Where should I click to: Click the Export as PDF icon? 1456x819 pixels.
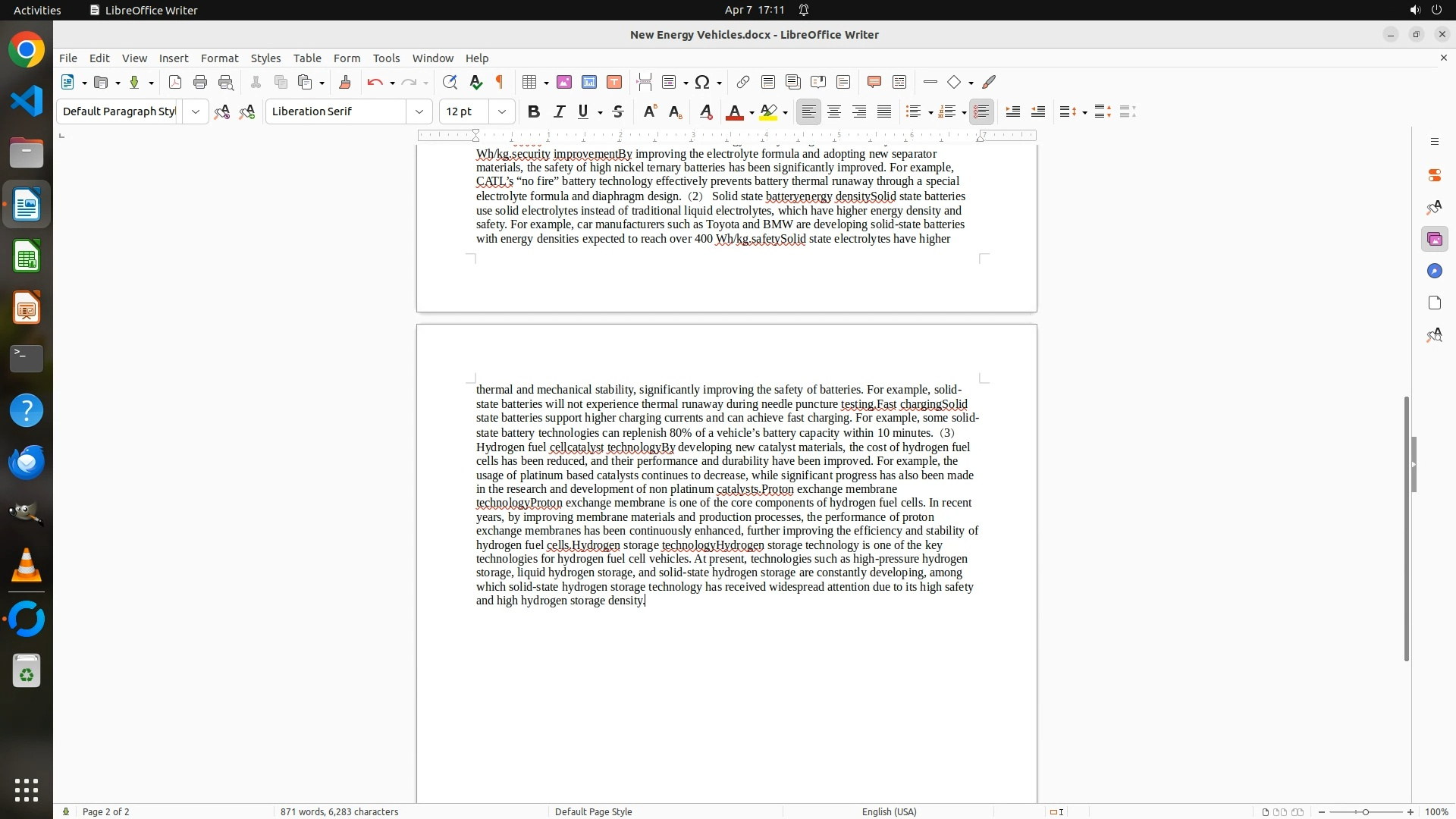pyautogui.click(x=175, y=83)
